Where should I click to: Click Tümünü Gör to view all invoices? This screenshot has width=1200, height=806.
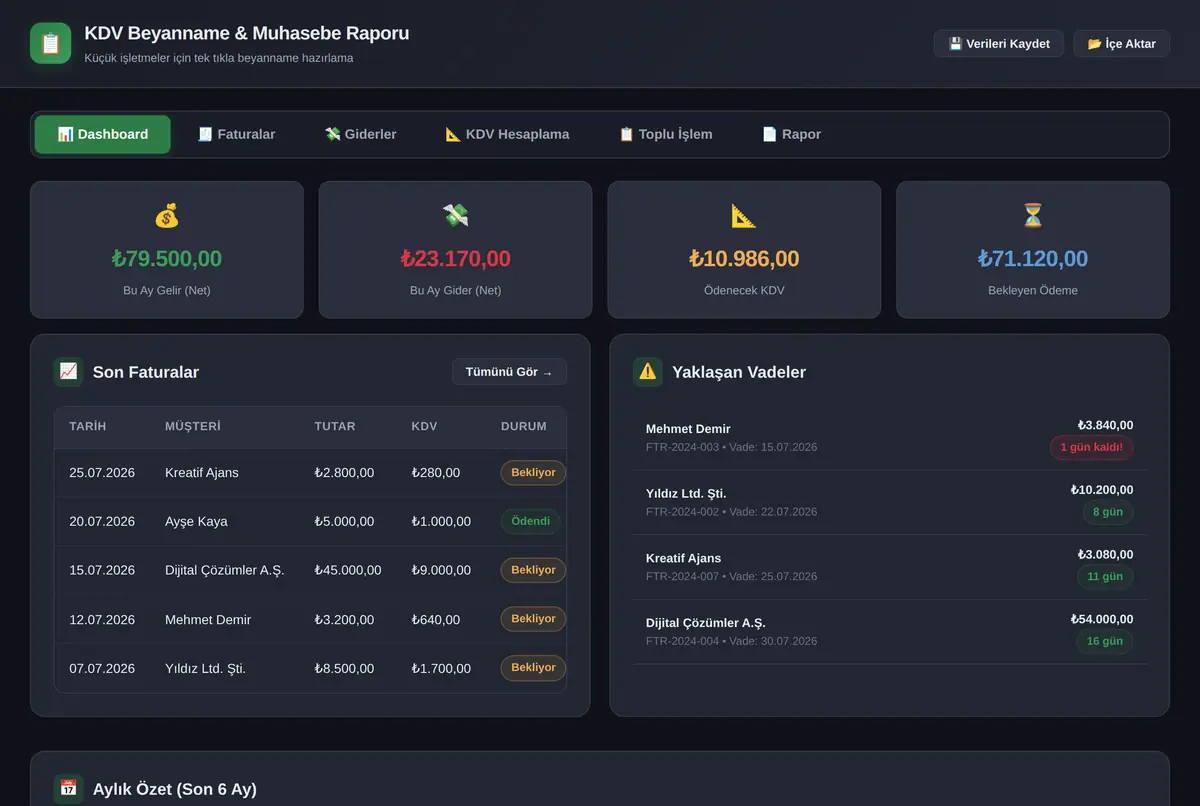(x=509, y=372)
